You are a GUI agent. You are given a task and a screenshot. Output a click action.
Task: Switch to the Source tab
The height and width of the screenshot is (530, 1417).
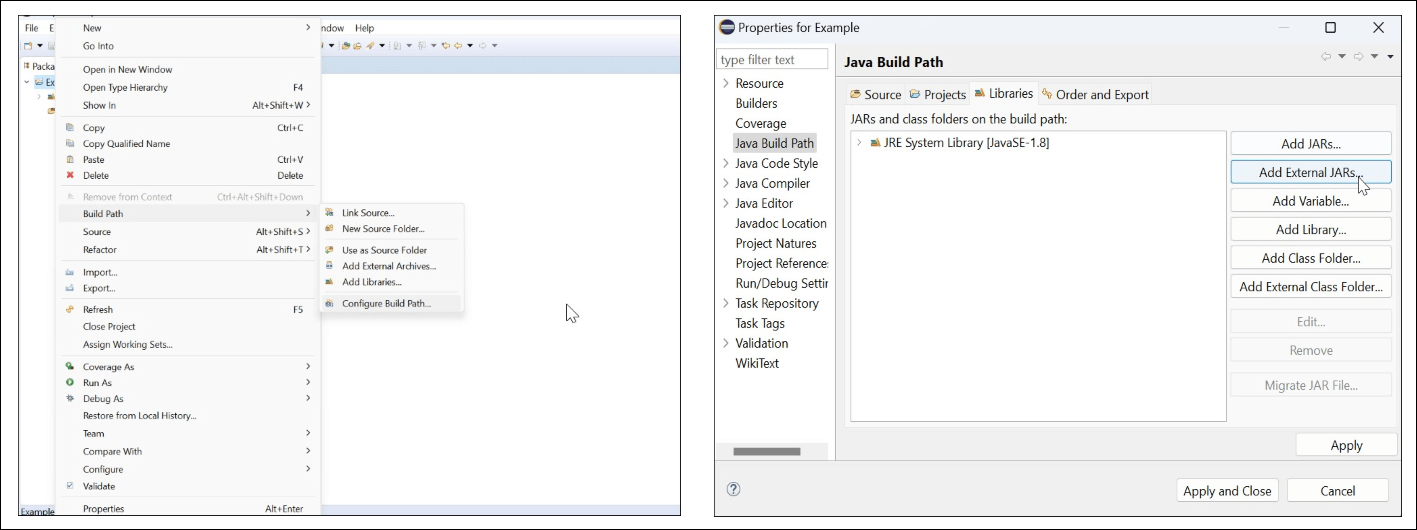[x=875, y=94]
